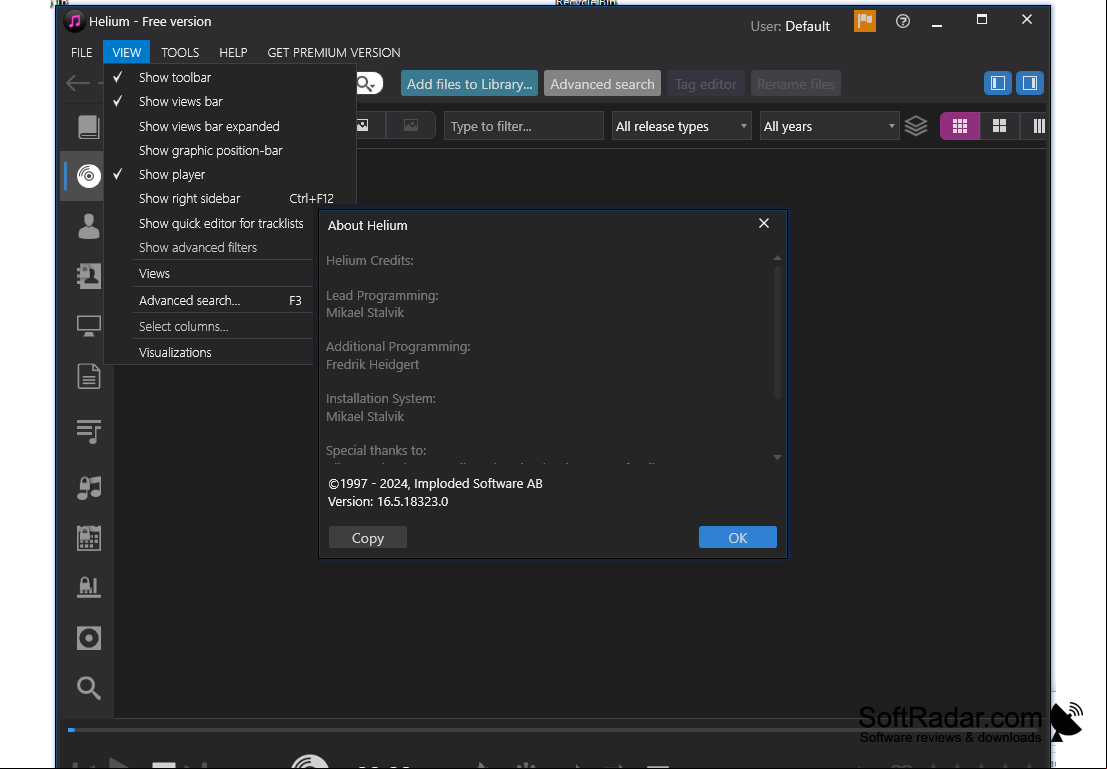Click OK in About Helium dialog
Screen dimensions: 1107x769
(738, 537)
